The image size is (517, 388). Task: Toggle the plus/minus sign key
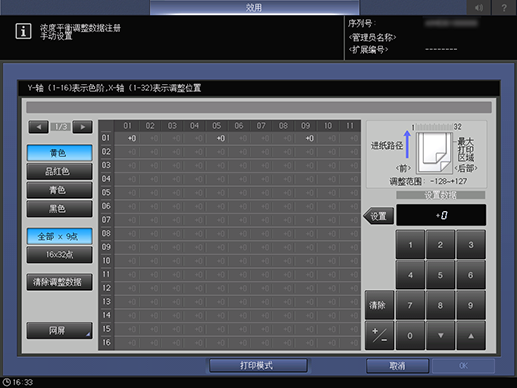[379, 335]
